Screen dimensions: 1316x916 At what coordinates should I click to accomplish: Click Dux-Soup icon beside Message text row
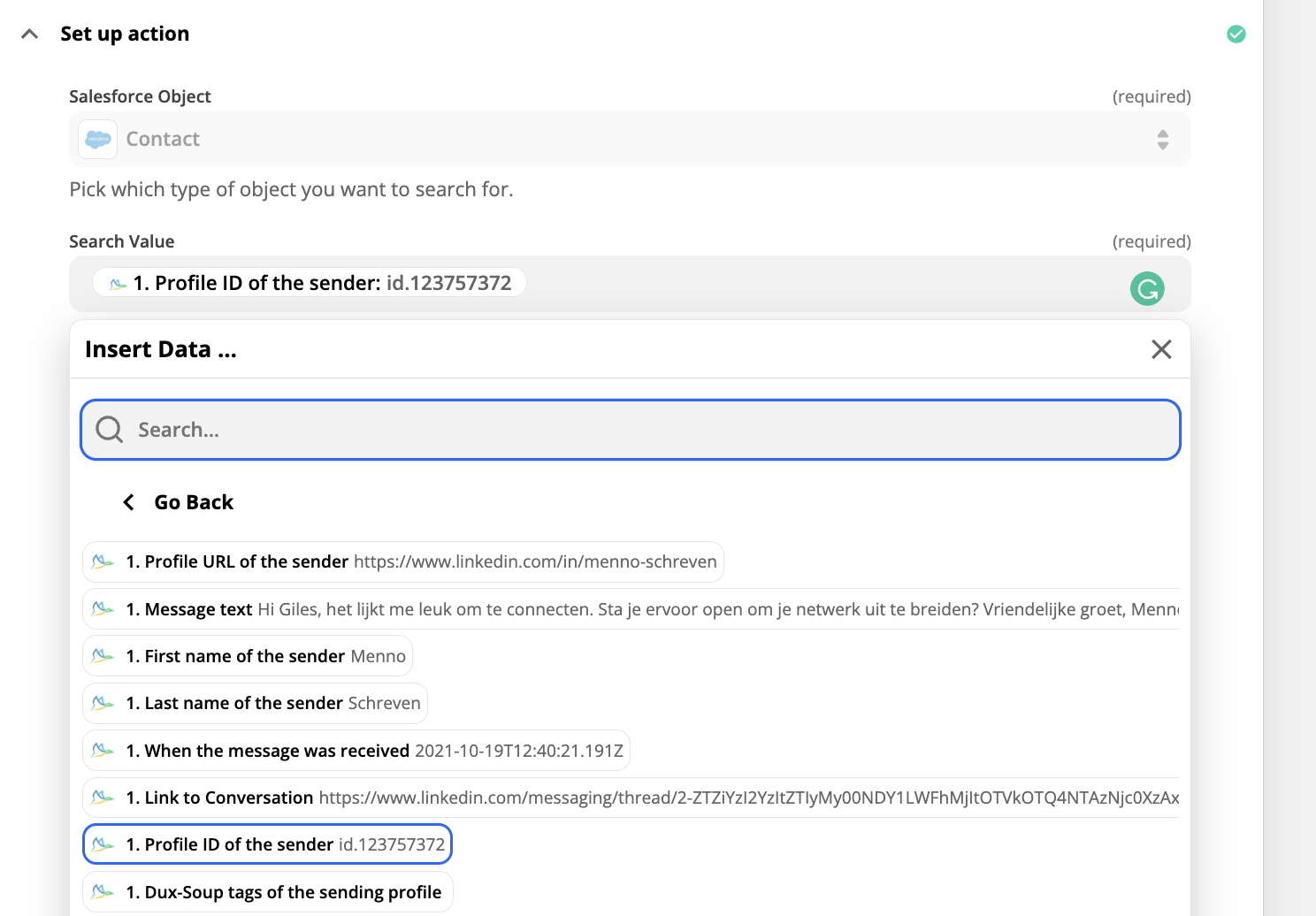[103, 609]
